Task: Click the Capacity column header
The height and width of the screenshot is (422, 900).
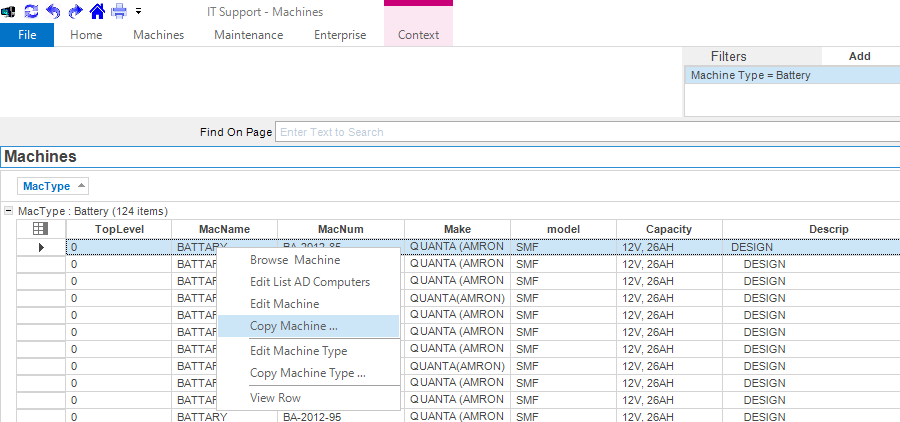Action: (668, 229)
